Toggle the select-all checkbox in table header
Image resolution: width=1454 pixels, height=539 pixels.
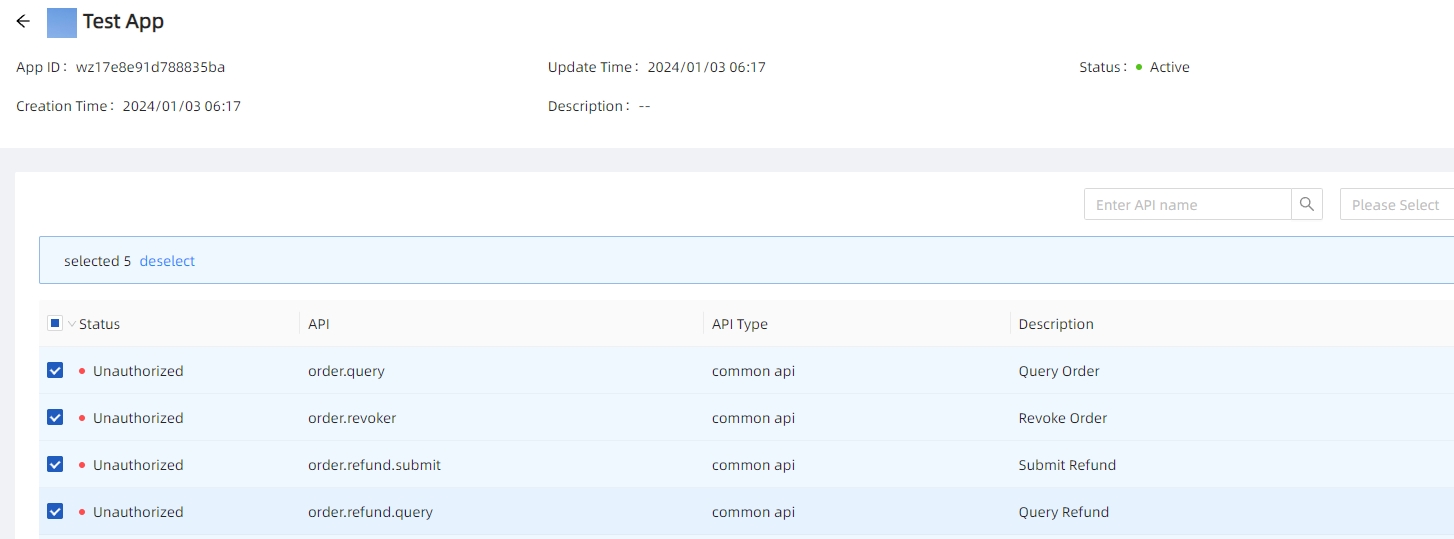55,324
